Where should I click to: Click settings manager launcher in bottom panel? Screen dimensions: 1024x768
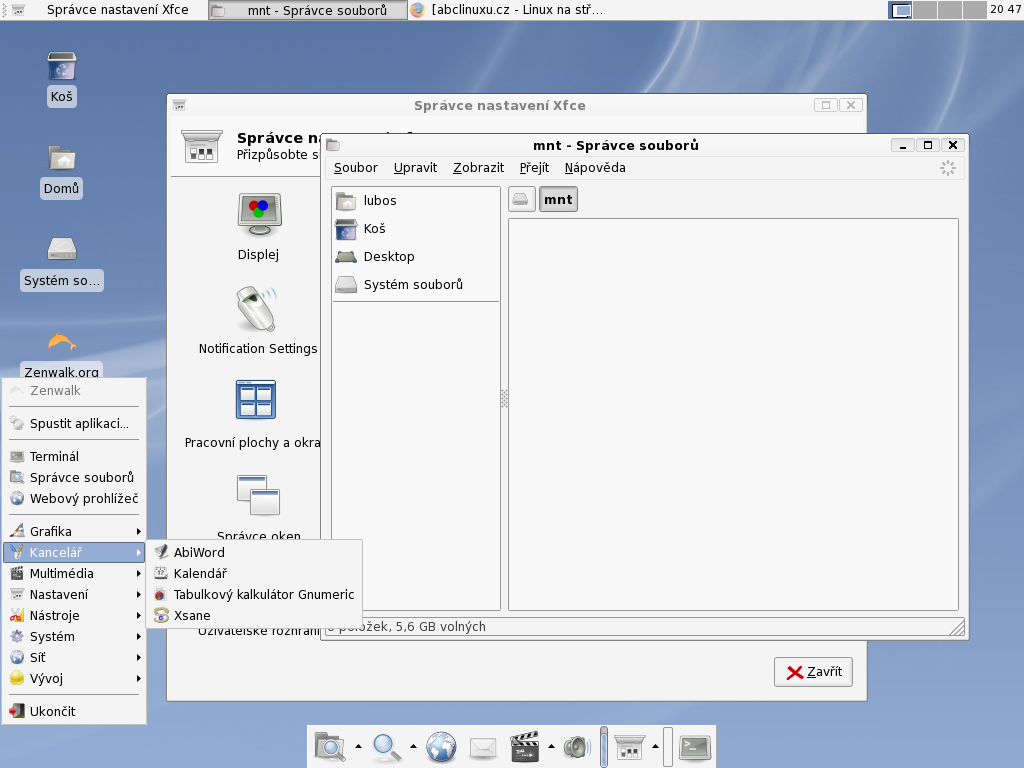[630, 746]
